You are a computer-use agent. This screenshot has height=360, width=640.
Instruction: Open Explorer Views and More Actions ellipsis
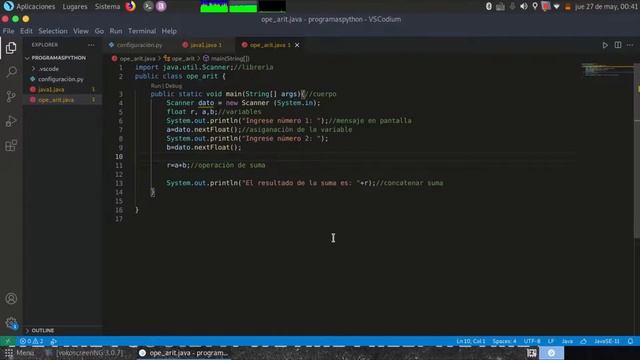click(91, 45)
